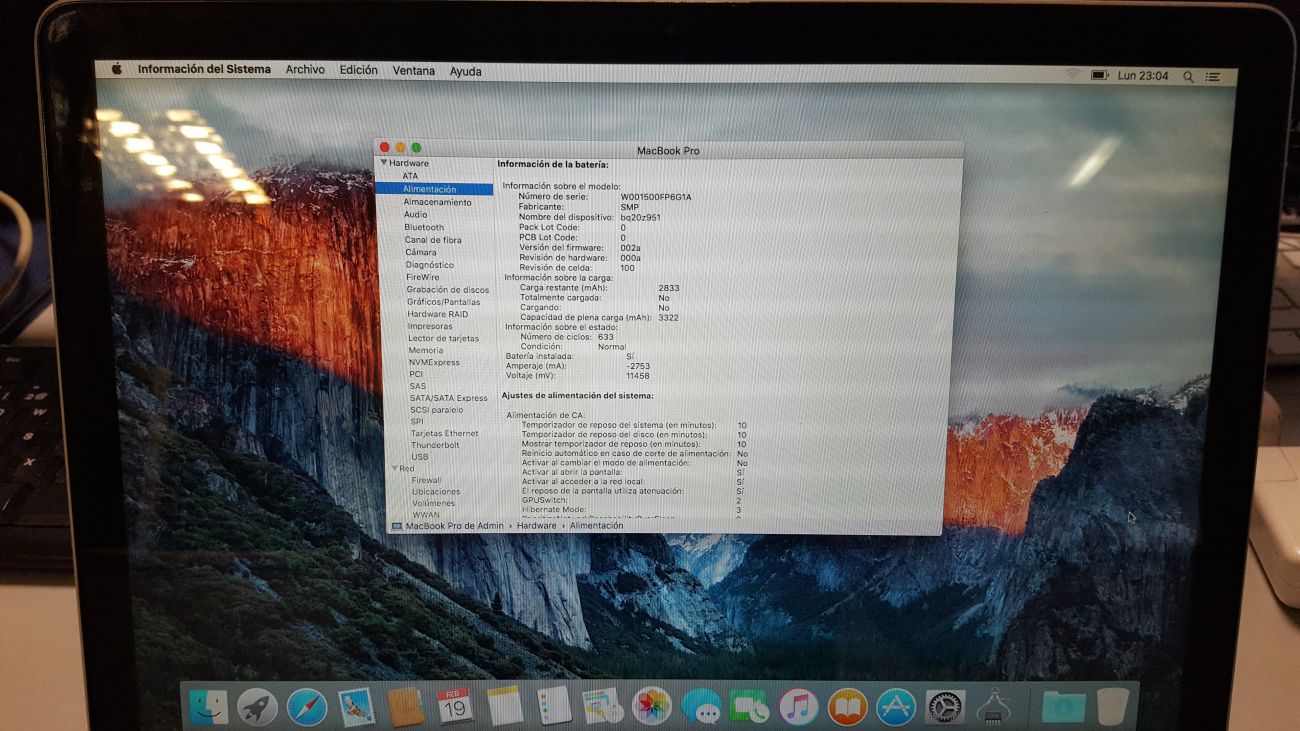Screen dimensions: 1300x731
Task: Collapse the Red section triangle
Action: pyautogui.click(x=394, y=468)
